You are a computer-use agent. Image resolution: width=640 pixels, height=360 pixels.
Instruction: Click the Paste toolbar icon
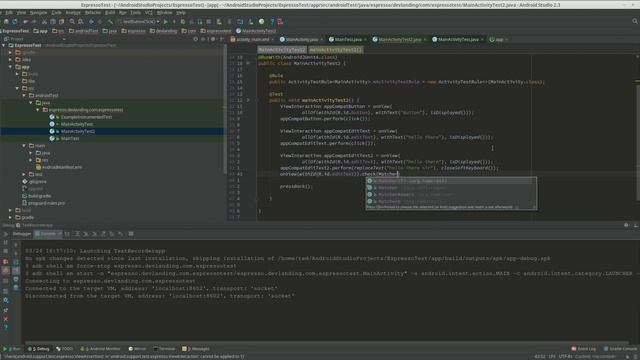click(61, 22)
